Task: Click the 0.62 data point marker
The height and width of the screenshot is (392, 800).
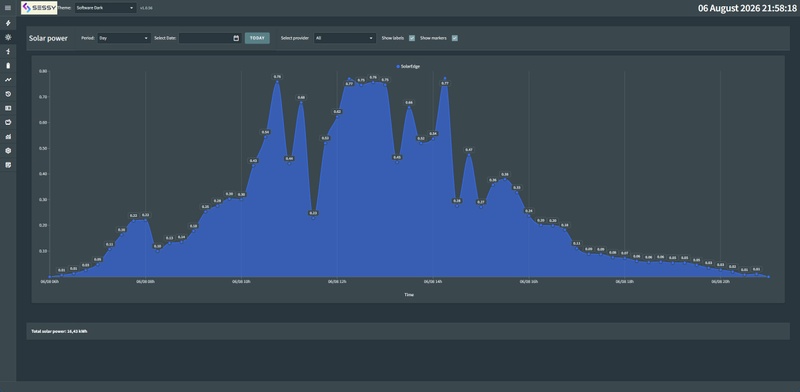Action: 337,116
